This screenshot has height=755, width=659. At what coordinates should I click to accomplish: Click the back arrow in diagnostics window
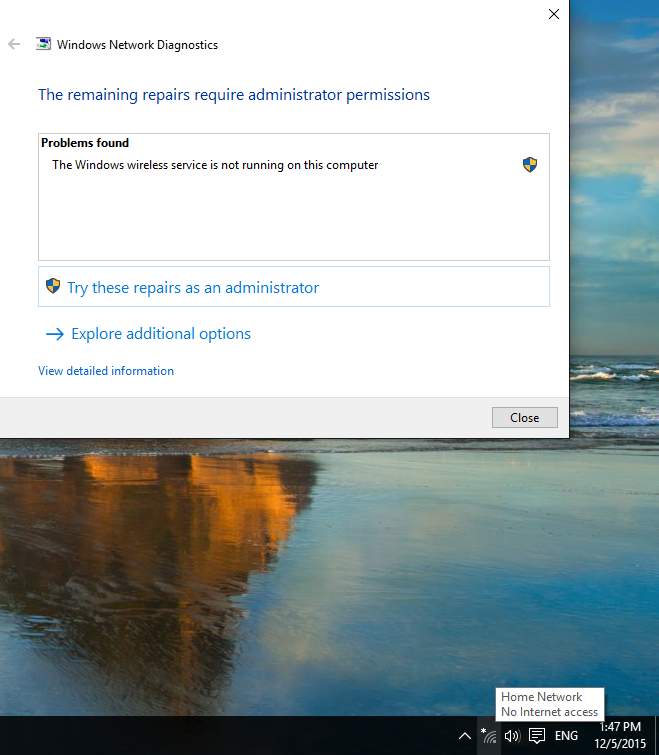tap(14, 44)
